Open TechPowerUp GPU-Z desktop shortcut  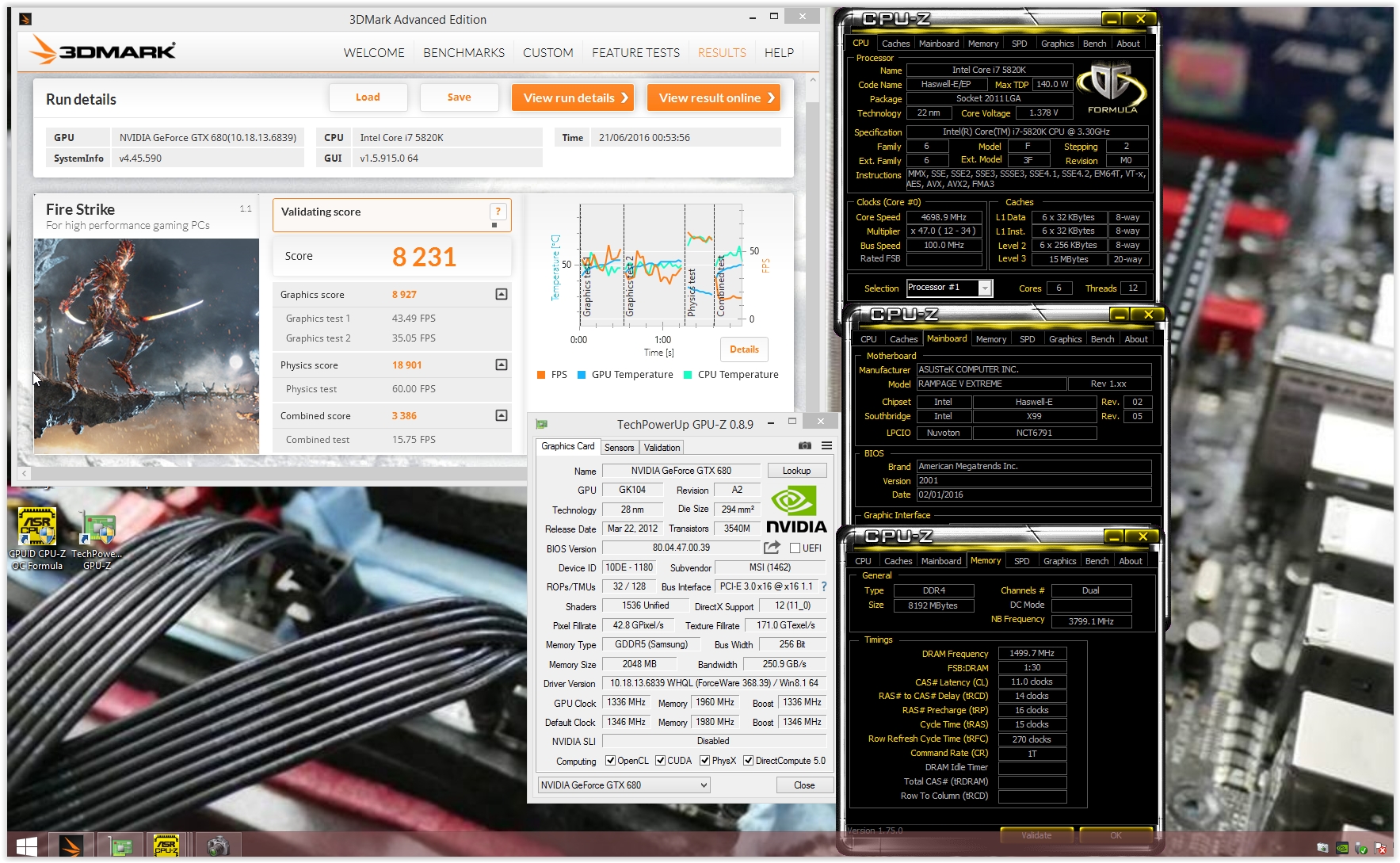point(97,539)
